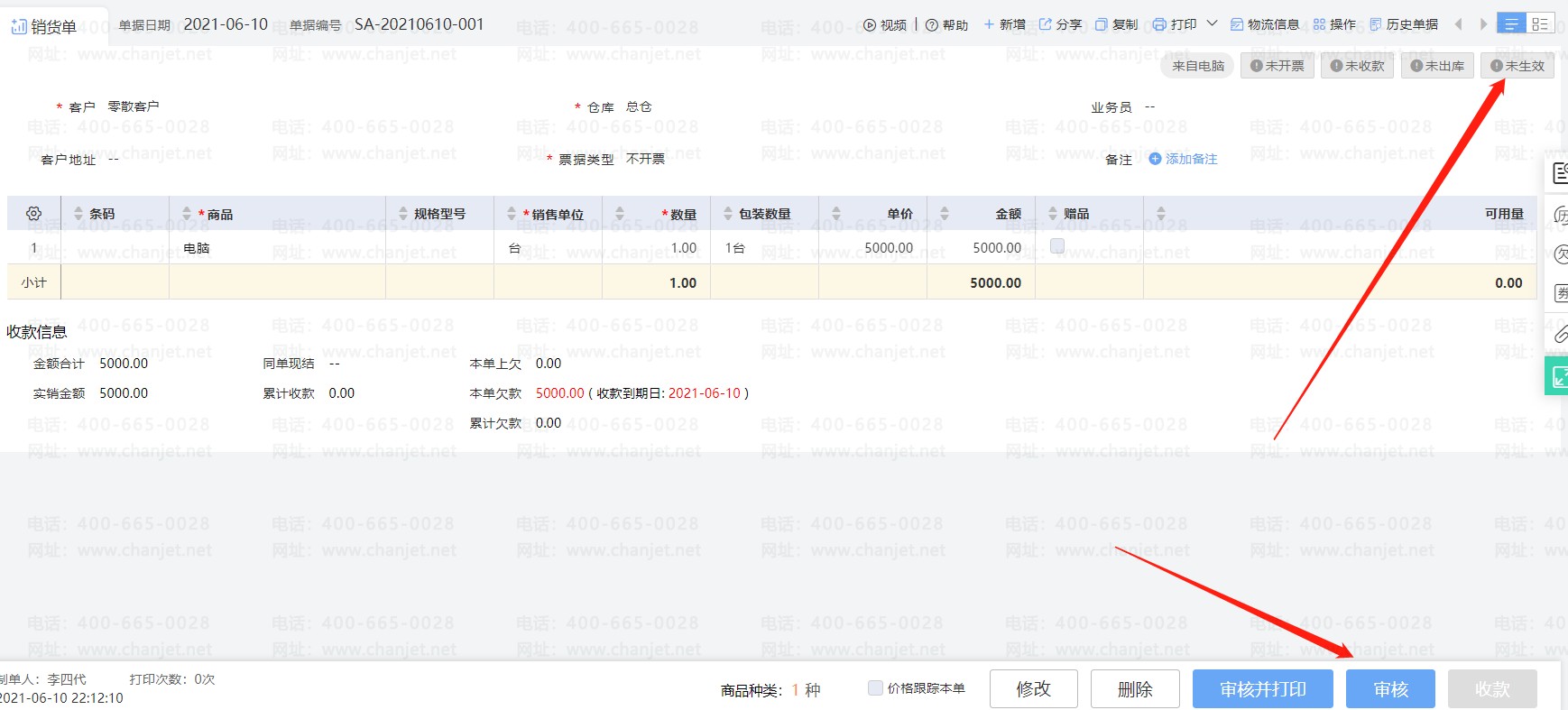Click the 删除 button

[x=1135, y=689]
